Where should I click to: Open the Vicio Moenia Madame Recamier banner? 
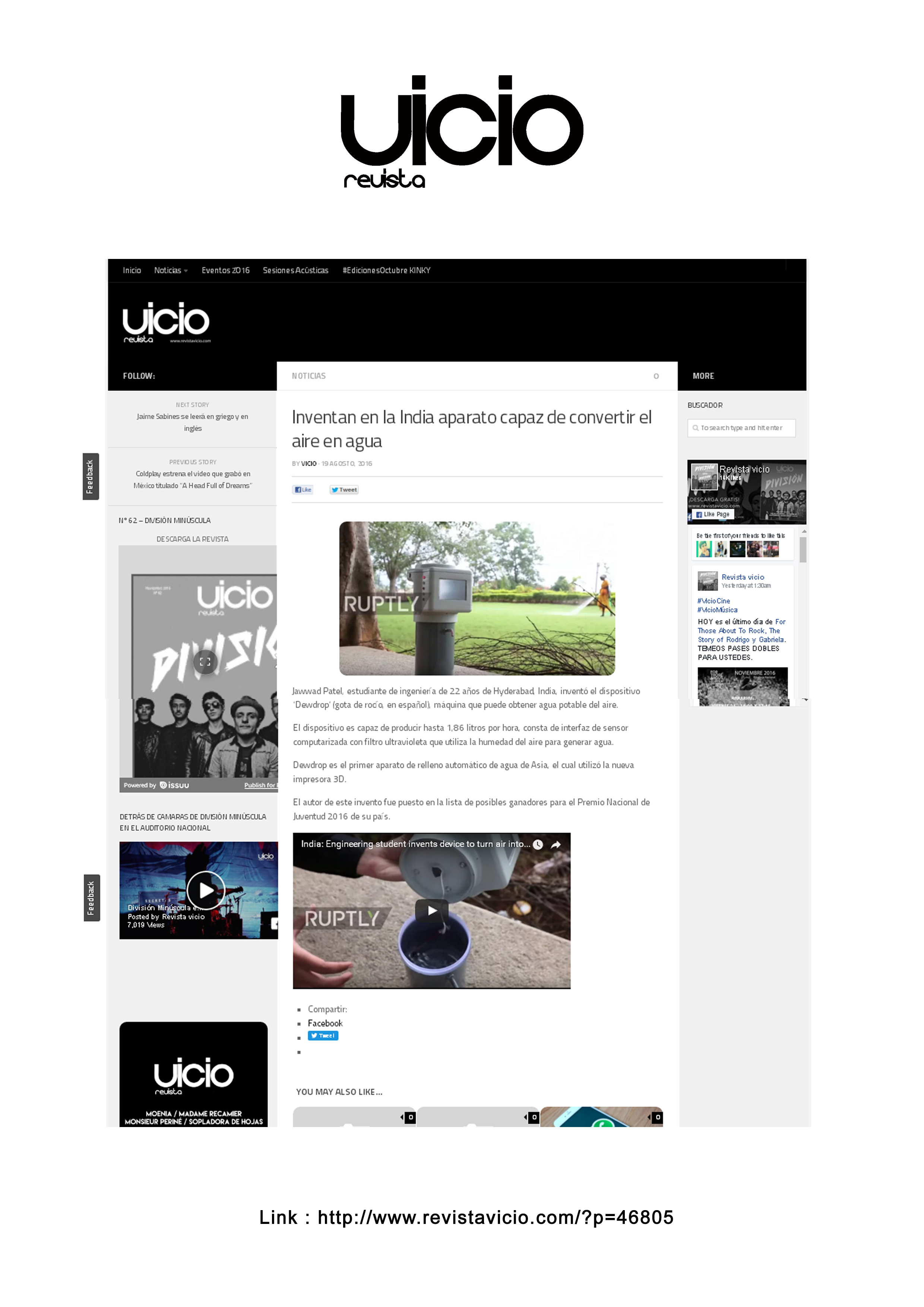tap(194, 1074)
